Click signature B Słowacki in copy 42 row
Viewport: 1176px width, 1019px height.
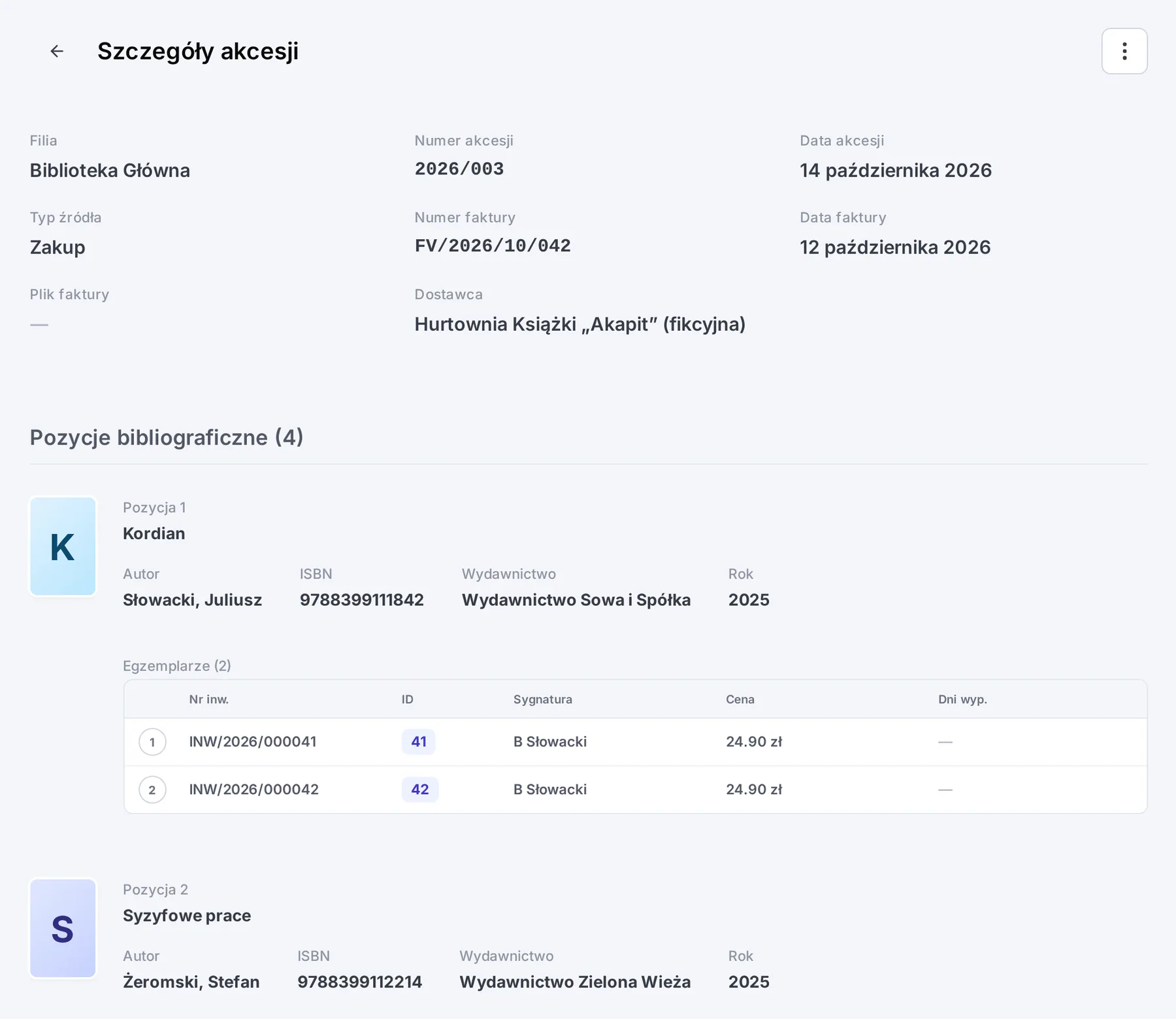[550, 790]
